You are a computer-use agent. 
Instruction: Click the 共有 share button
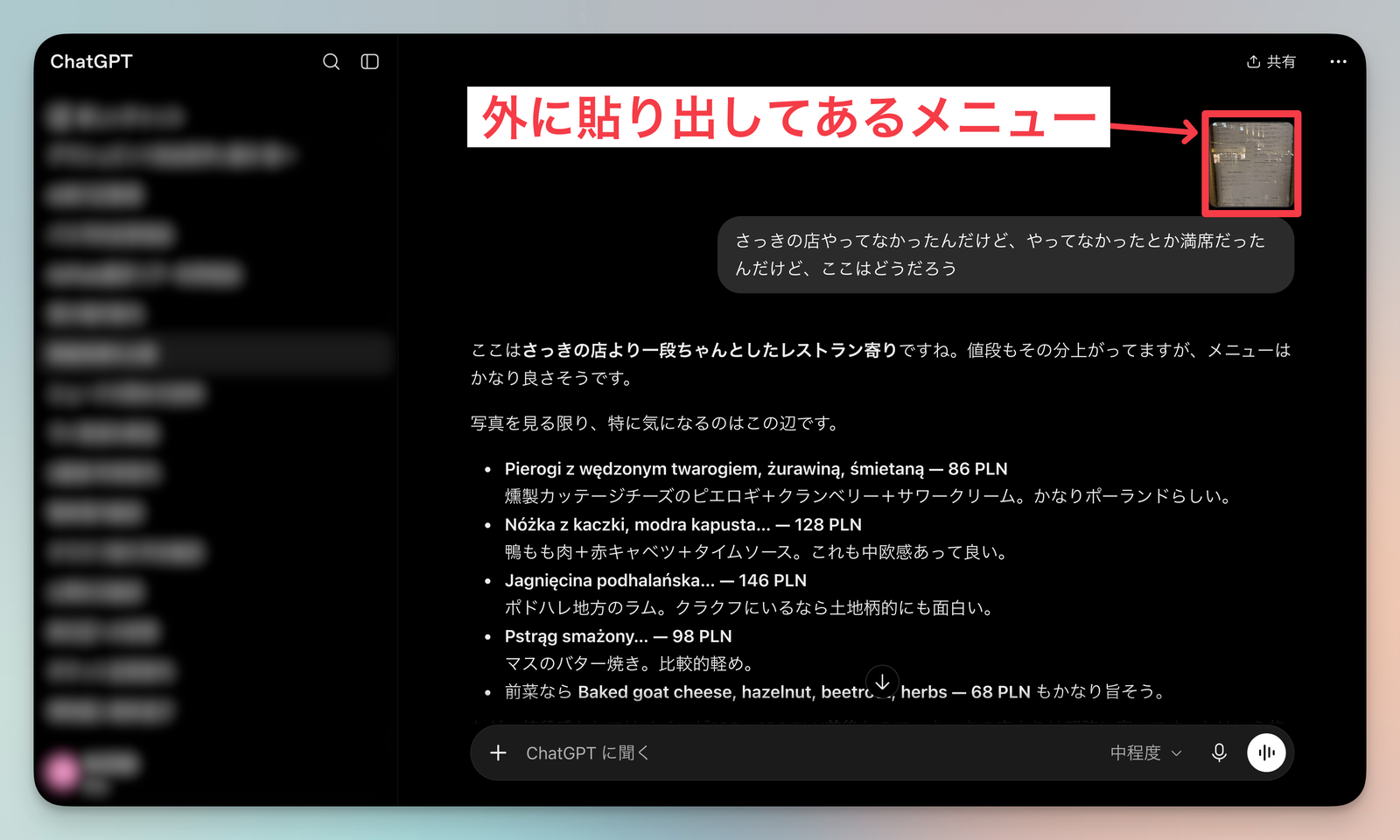[1271, 61]
